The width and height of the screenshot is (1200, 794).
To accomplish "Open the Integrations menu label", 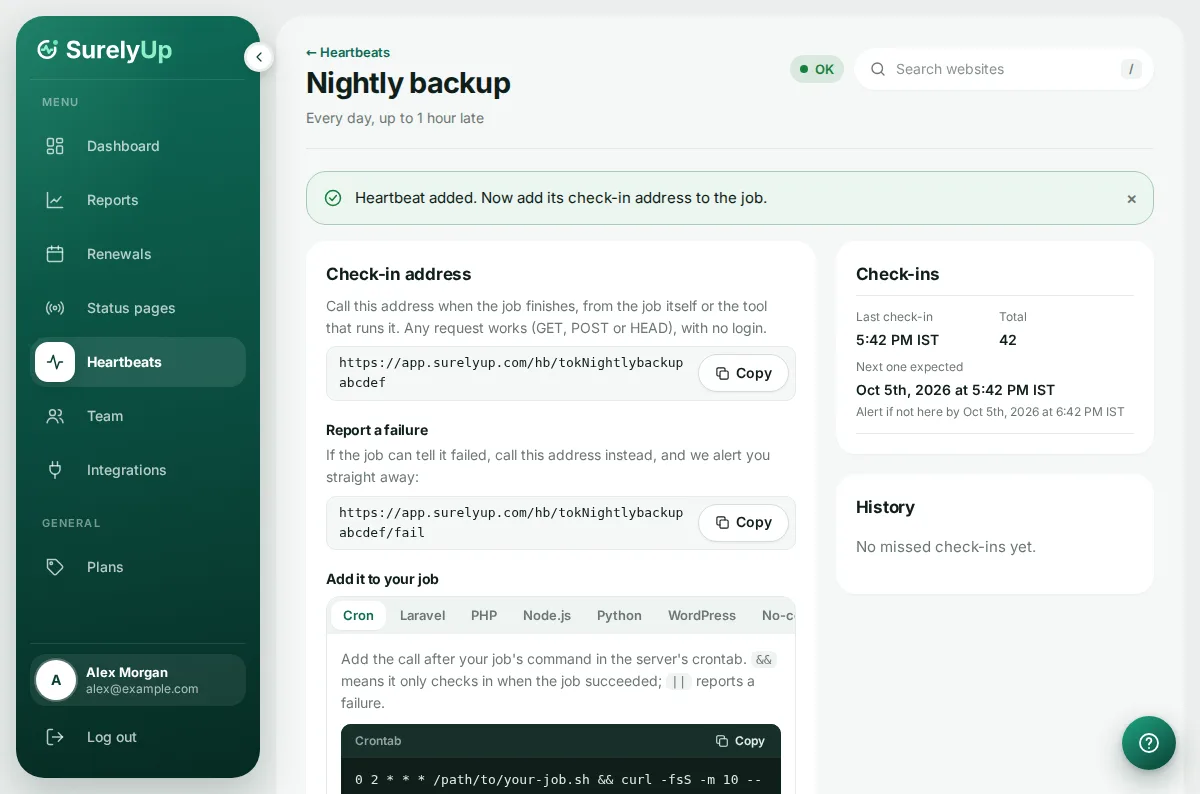I will pos(127,470).
